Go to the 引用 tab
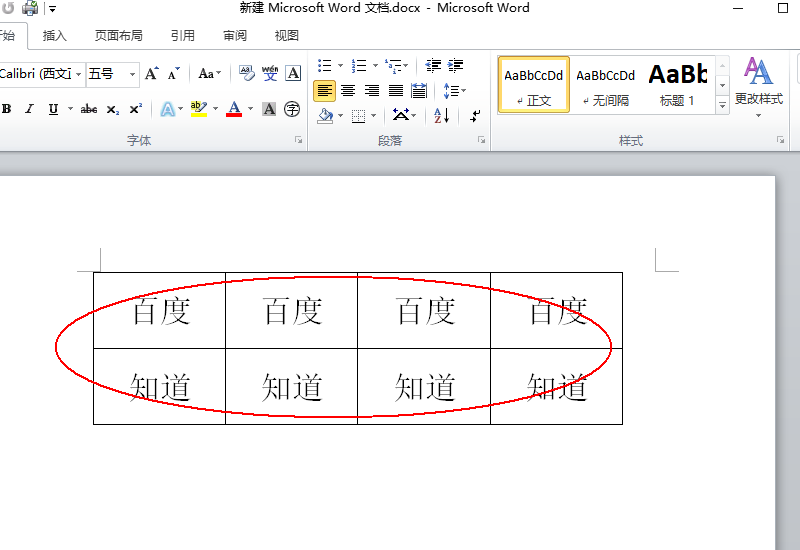This screenshot has width=800, height=550. 183,36
